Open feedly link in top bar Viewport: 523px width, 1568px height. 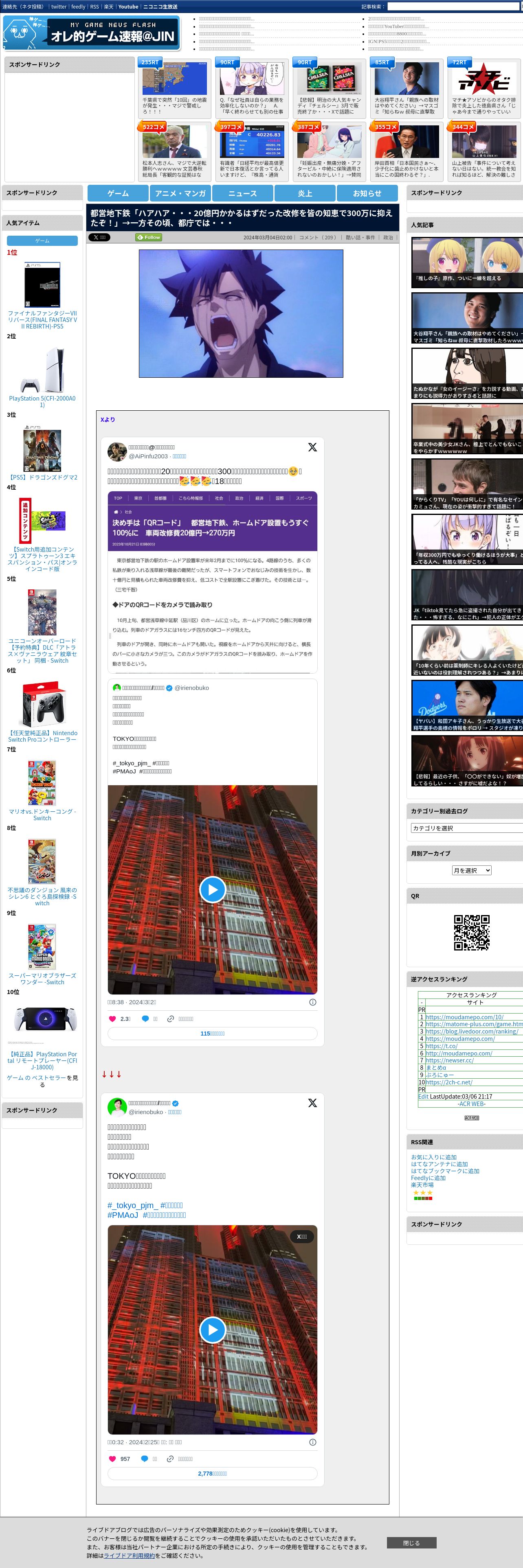pos(78,7)
